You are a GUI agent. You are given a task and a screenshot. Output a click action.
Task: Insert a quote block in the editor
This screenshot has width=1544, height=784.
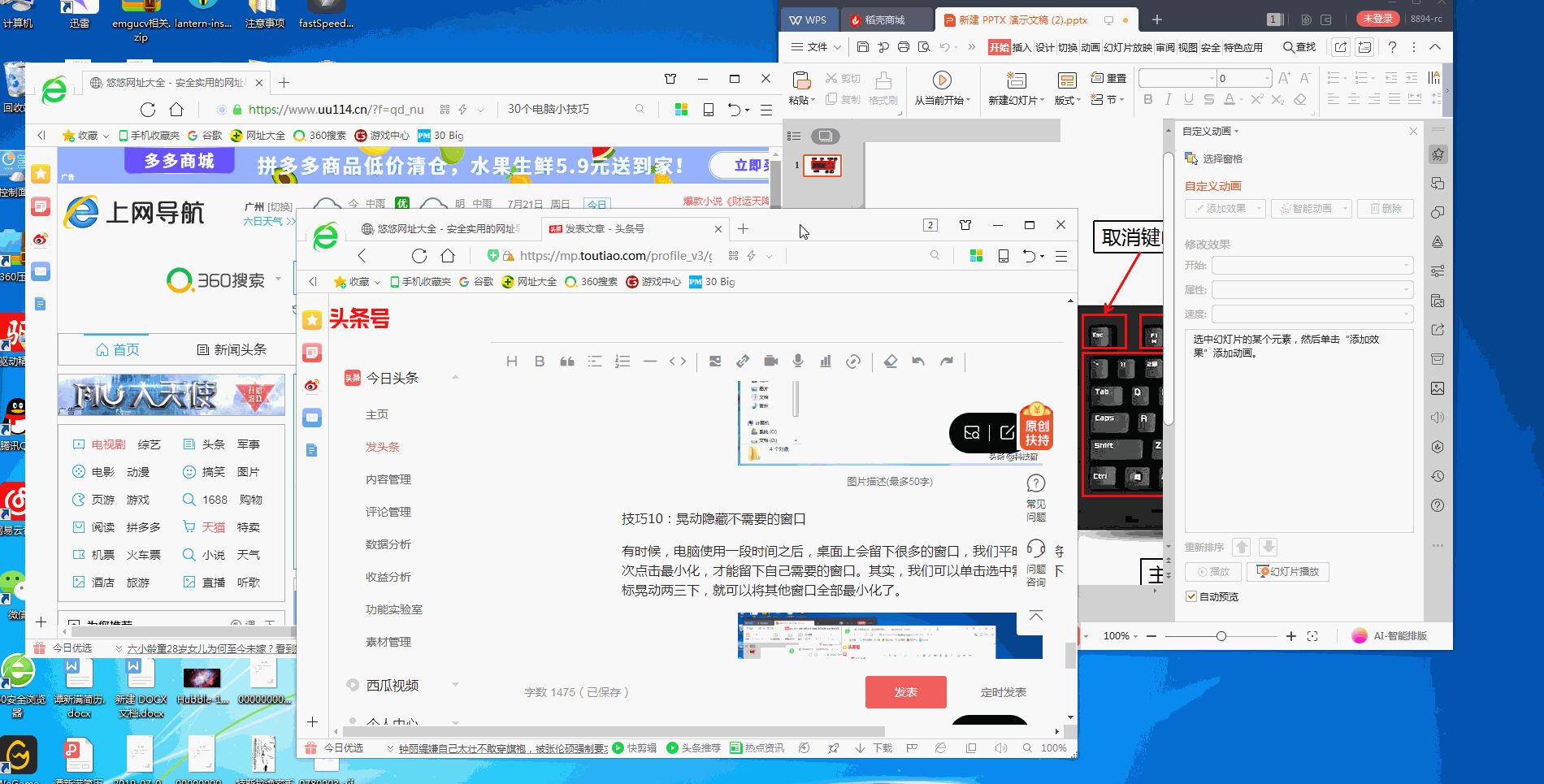coord(567,362)
